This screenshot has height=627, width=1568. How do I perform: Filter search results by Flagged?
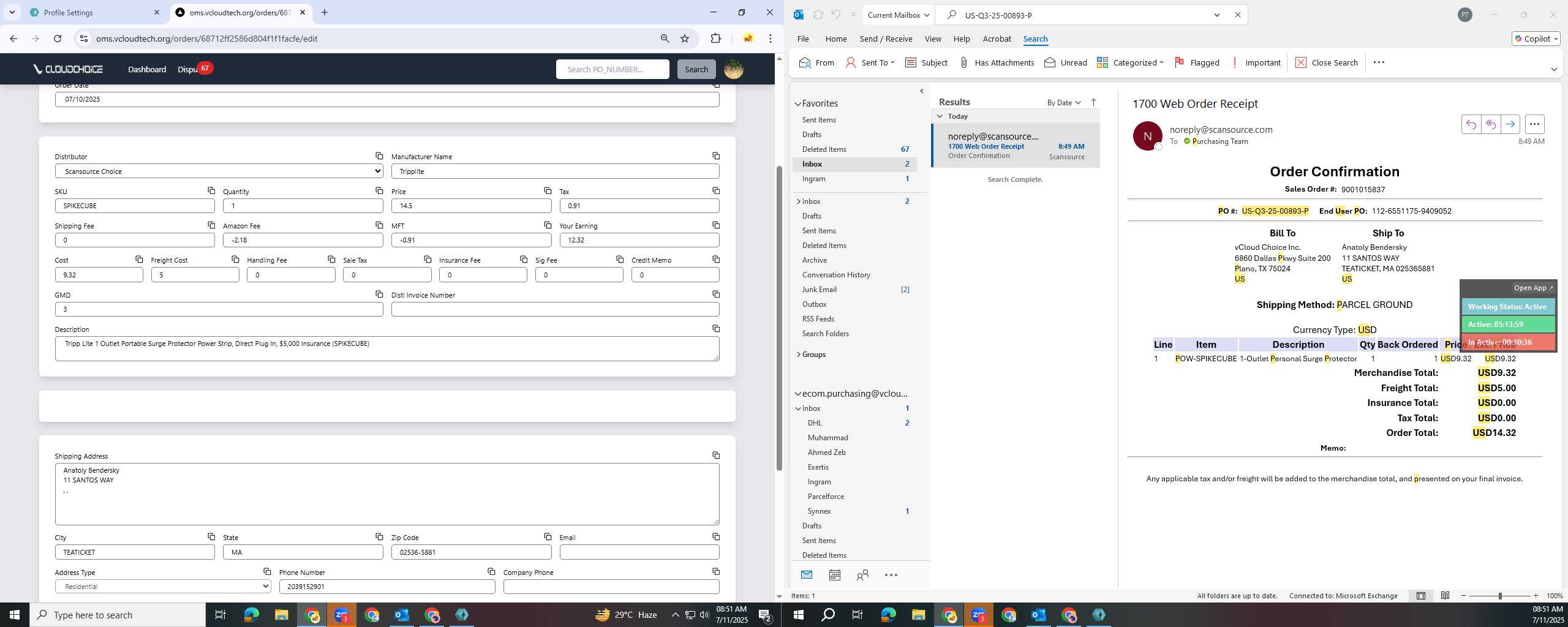[1197, 62]
